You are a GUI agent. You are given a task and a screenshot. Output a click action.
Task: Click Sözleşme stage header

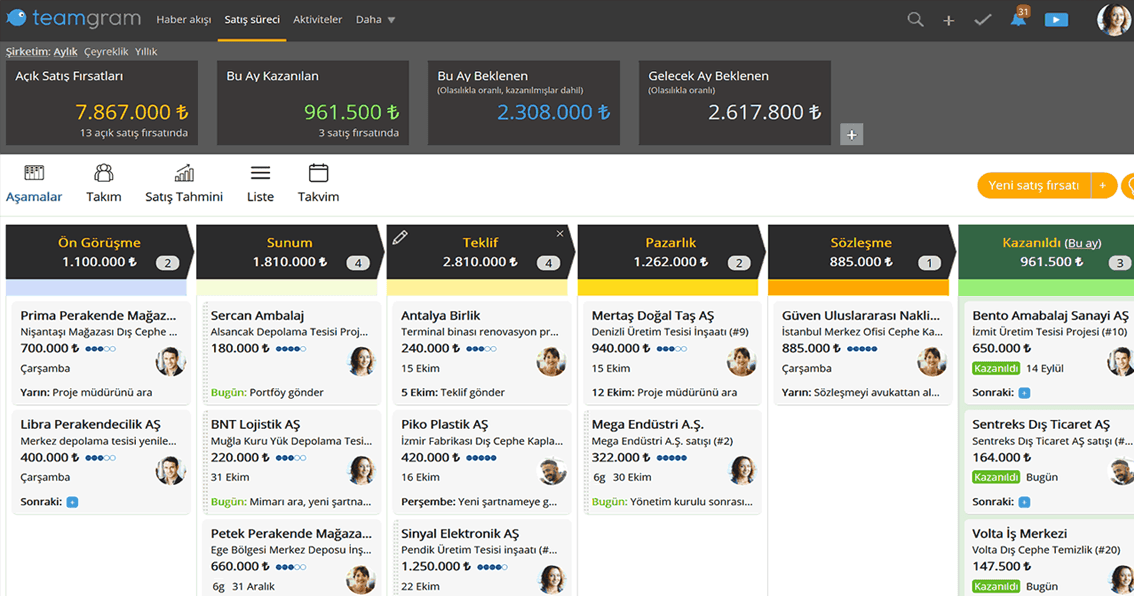click(861, 252)
